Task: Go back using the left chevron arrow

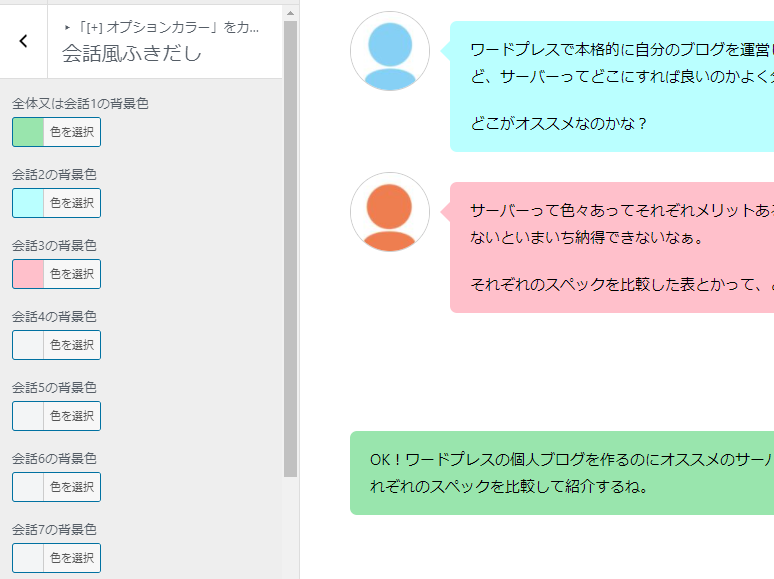Action: click(23, 41)
